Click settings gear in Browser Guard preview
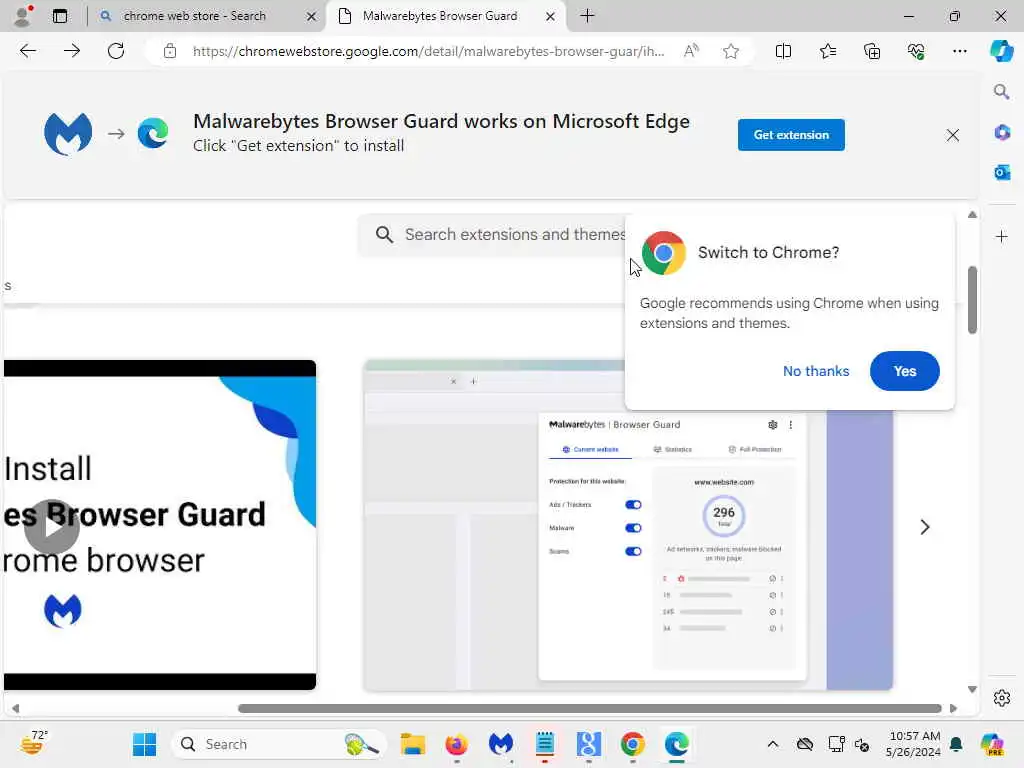Screen dimensions: 1024x768 [773, 424]
